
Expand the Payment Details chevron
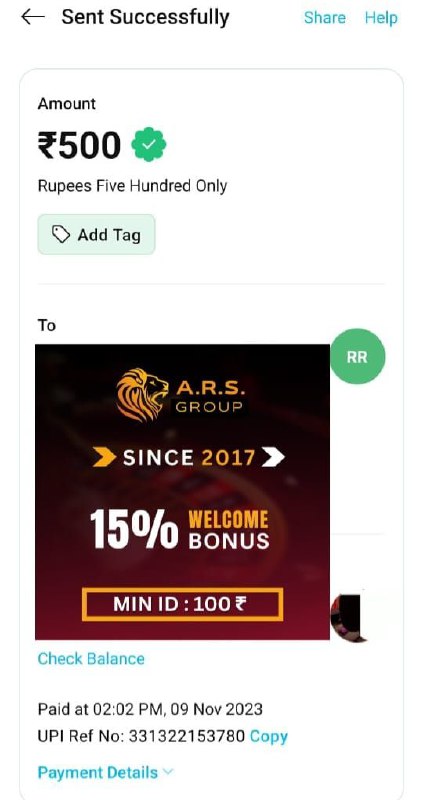[168, 772]
